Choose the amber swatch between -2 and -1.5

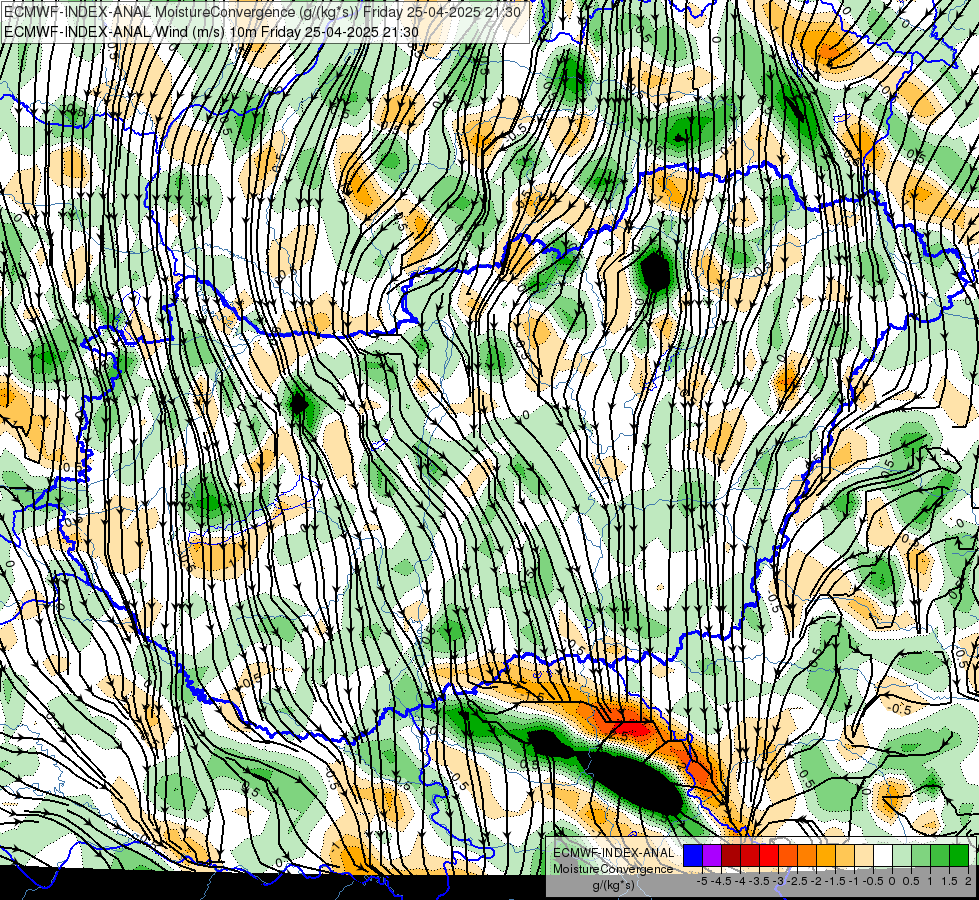[826, 856]
